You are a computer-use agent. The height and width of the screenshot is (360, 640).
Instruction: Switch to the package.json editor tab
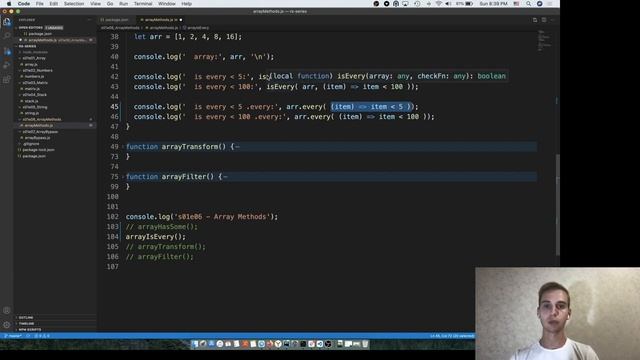116,20
